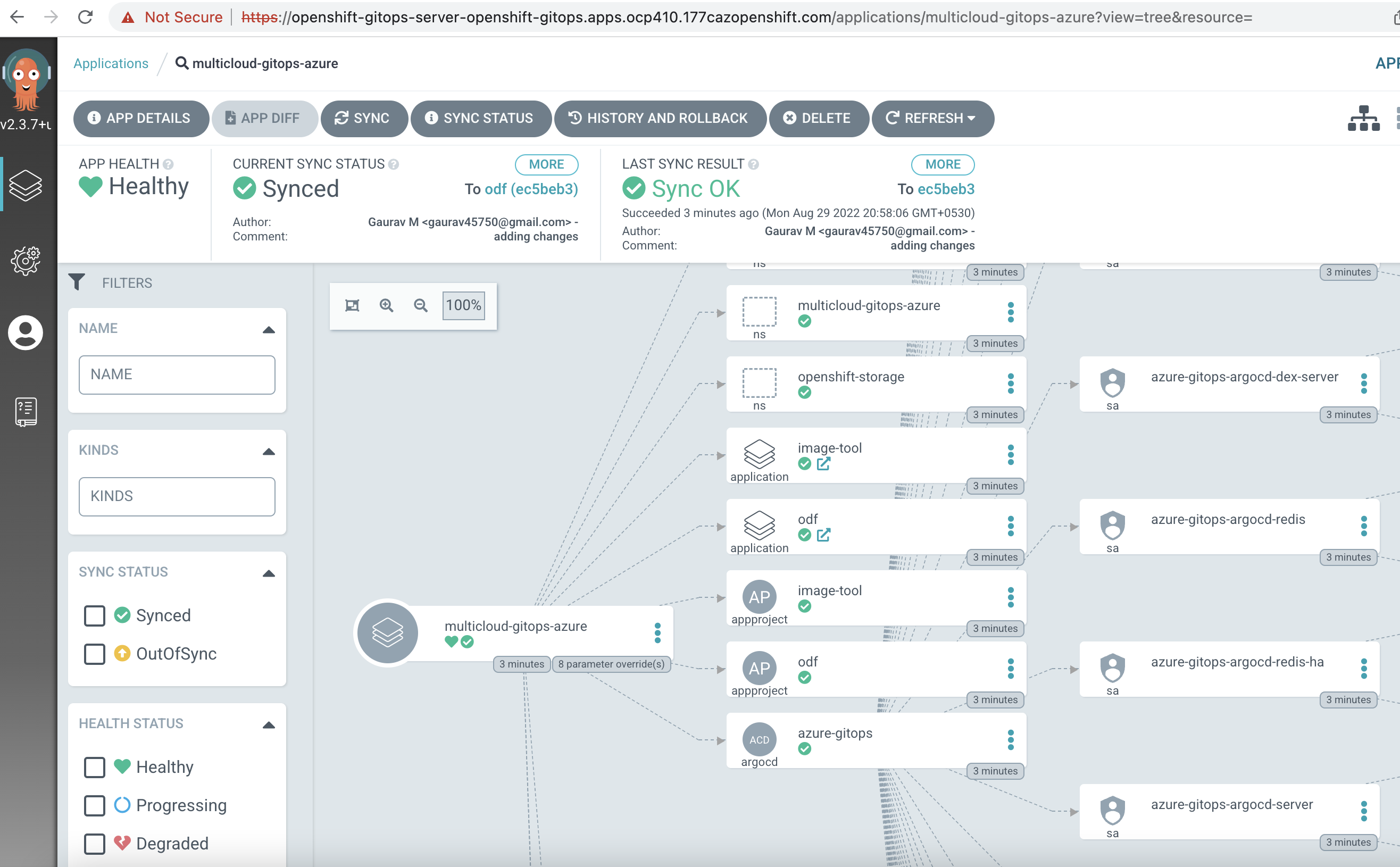Viewport: 1400px width, 867px height.
Task: Click the Not Secure warning icon
Action: (x=128, y=18)
